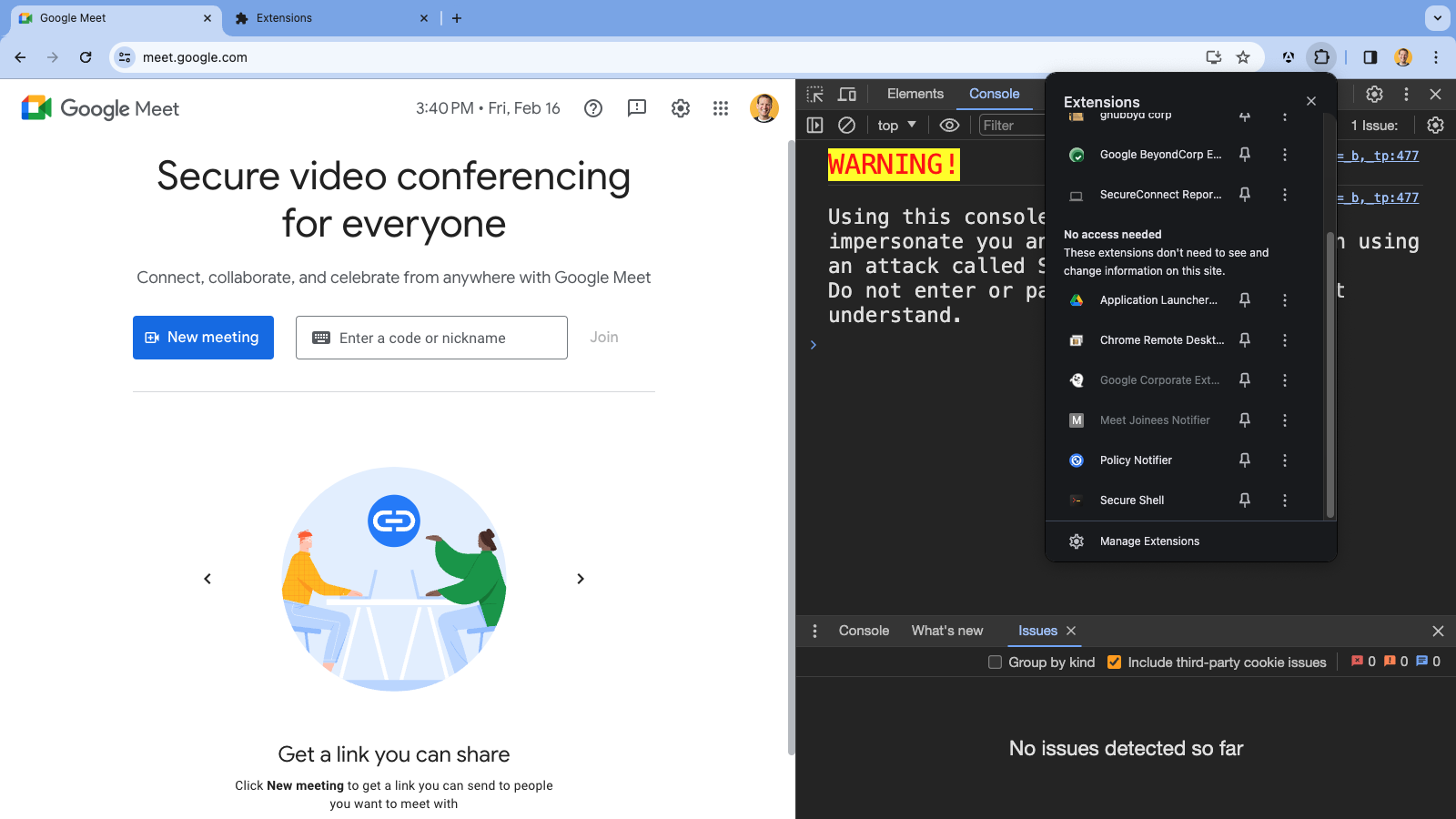The height and width of the screenshot is (819, 1456).
Task: Uncheck Include third-party cookie issues
Action: [x=1114, y=662]
